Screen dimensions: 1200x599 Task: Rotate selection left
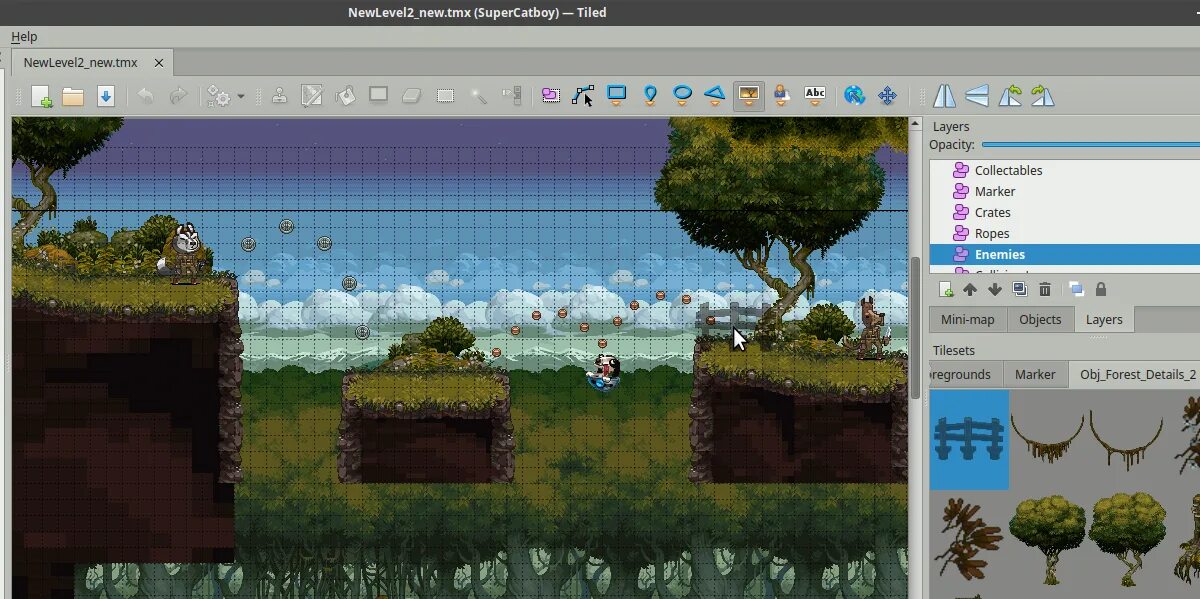(1010, 96)
